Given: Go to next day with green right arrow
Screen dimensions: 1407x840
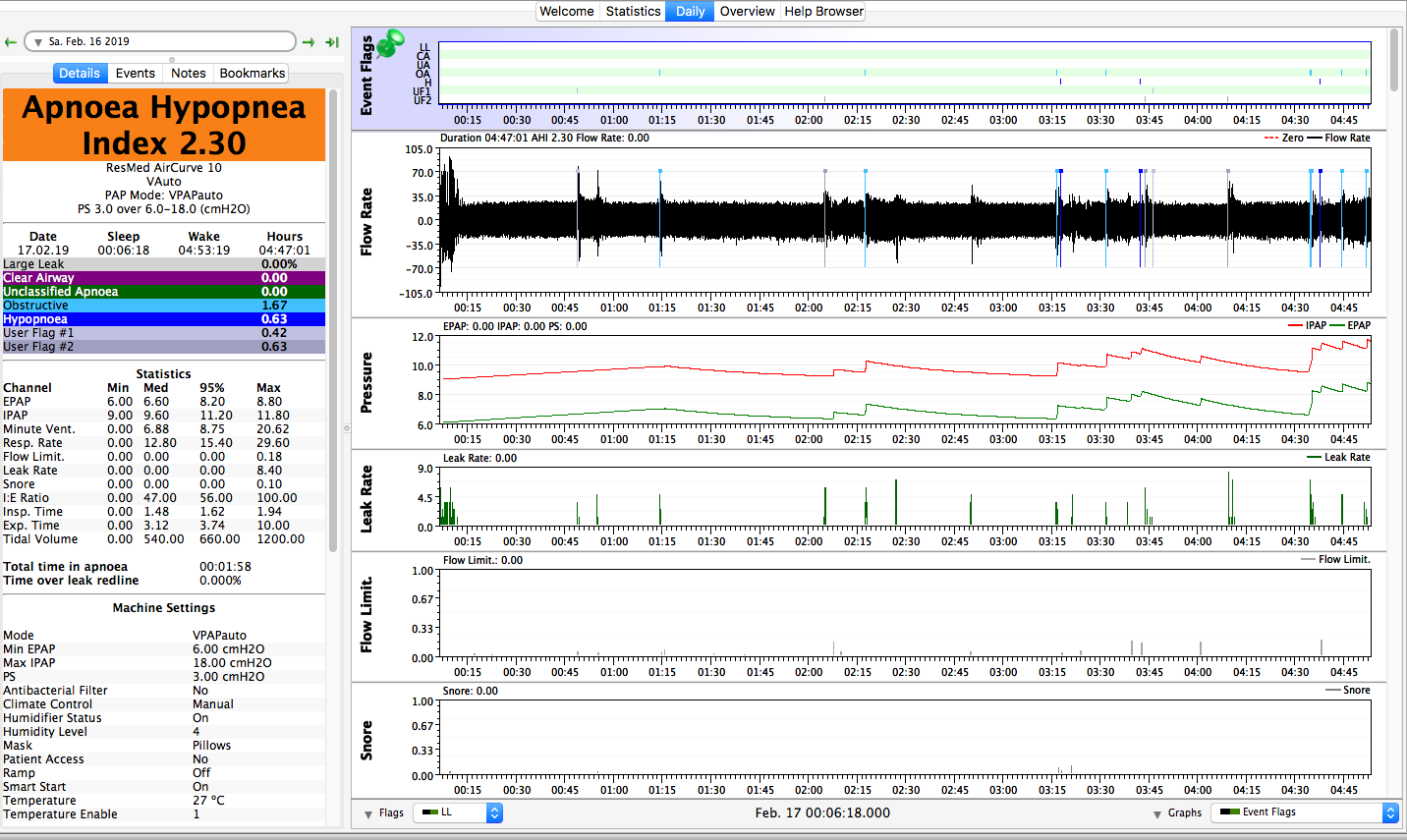Looking at the screenshot, I should (x=309, y=42).
